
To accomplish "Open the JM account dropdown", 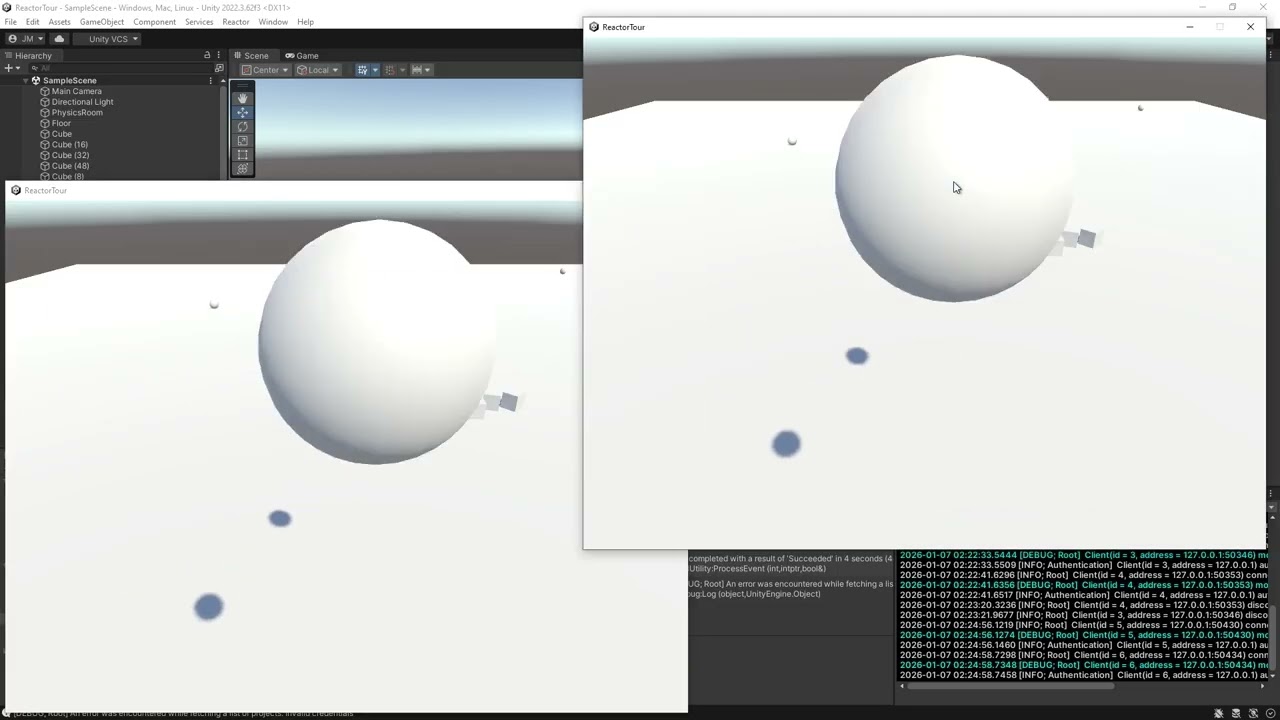I will tap(26, 39).
